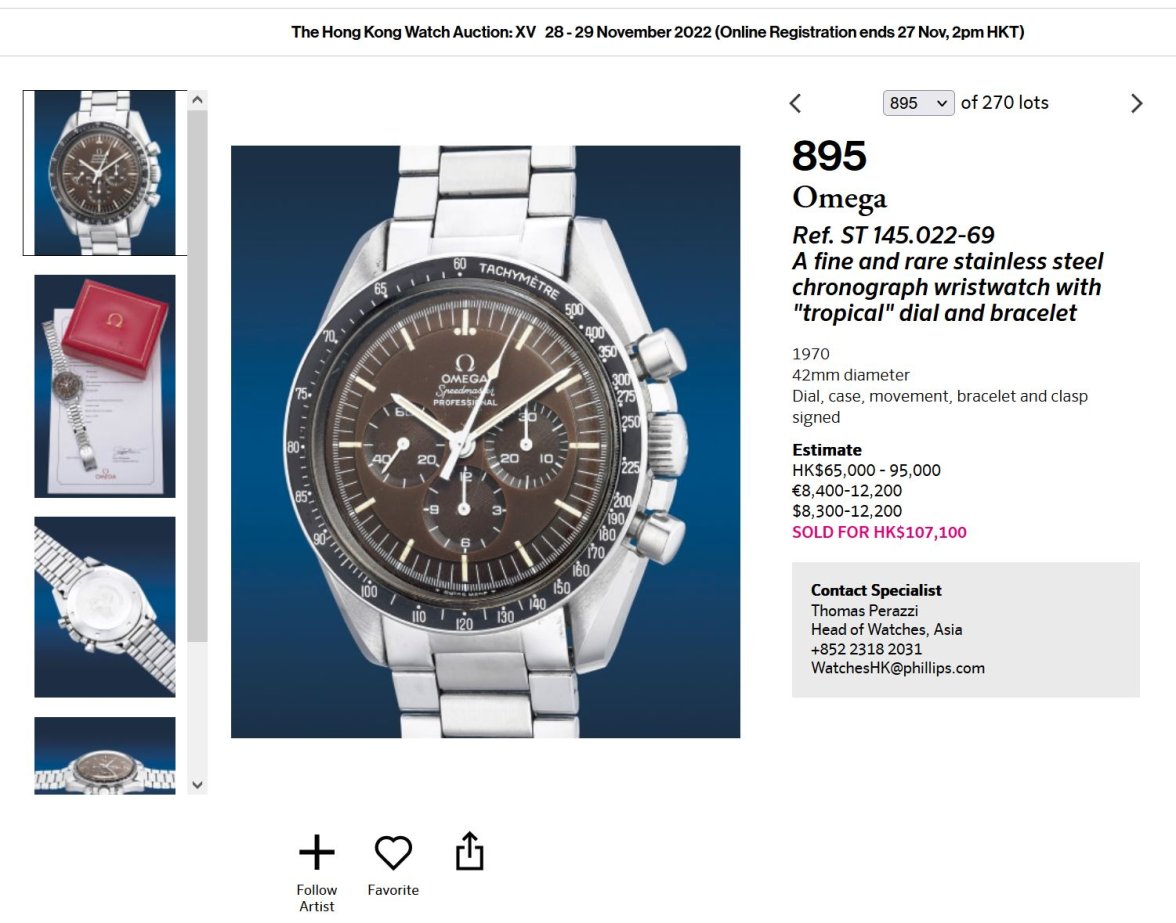The image size is (1176, 923).
Task: Select thumbnail with red Omega box
Action: [x=105, y=386]
